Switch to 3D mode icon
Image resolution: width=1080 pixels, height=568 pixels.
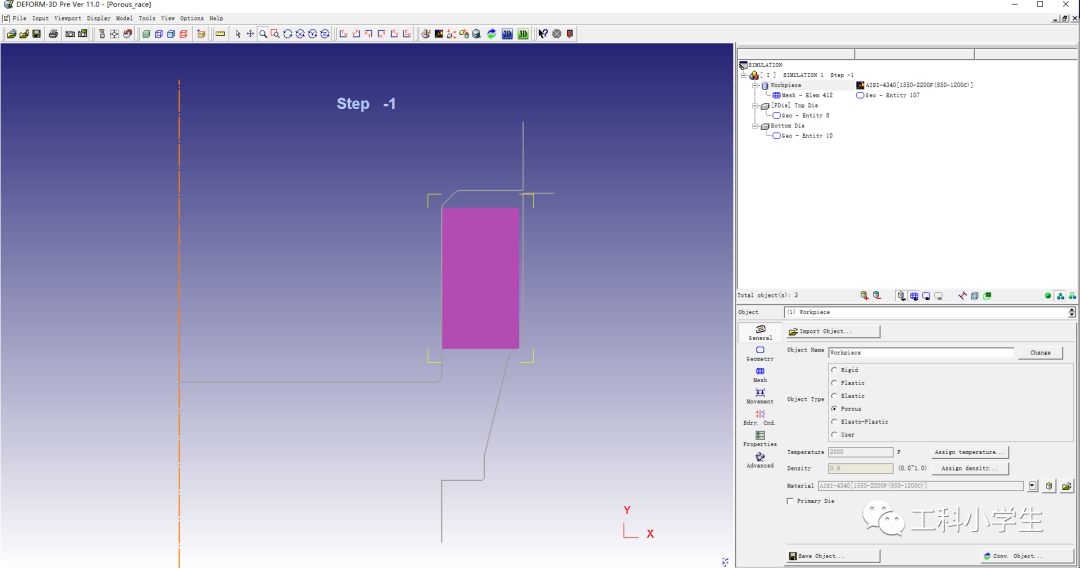(x=523, y=34)
